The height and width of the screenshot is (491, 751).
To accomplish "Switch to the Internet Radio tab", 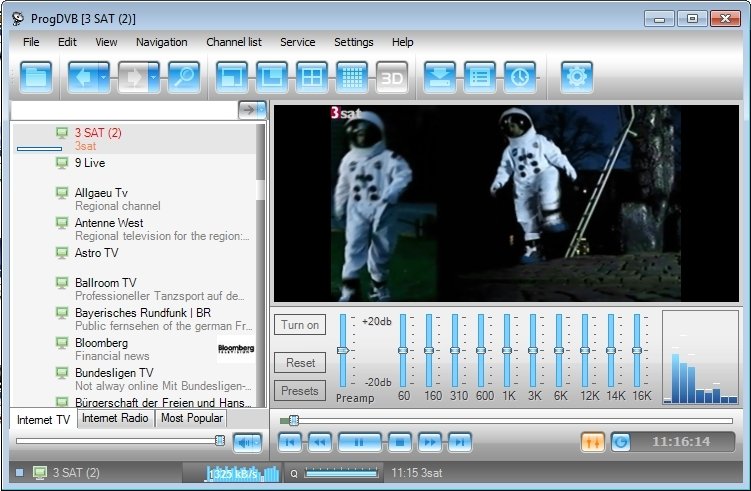I will pos(115,418).
